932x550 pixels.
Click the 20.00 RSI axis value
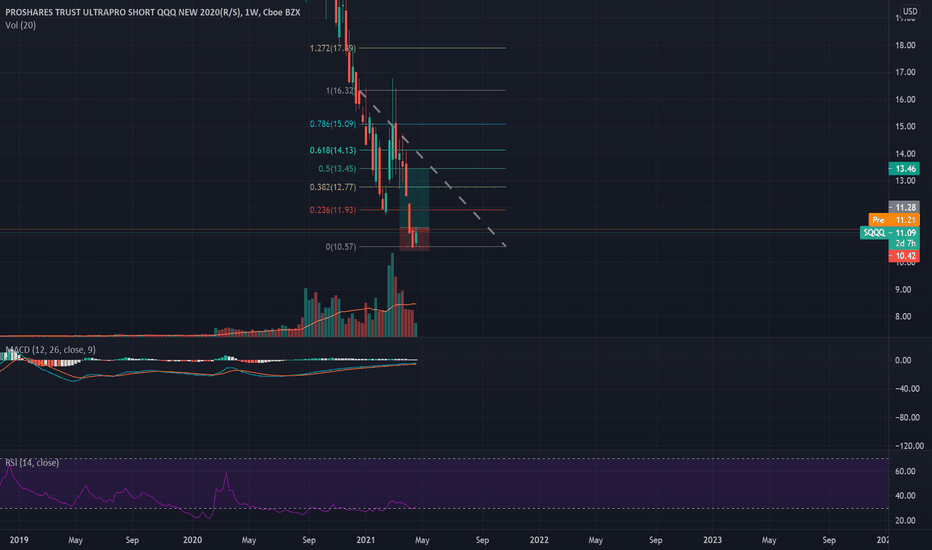coord(905,521)
